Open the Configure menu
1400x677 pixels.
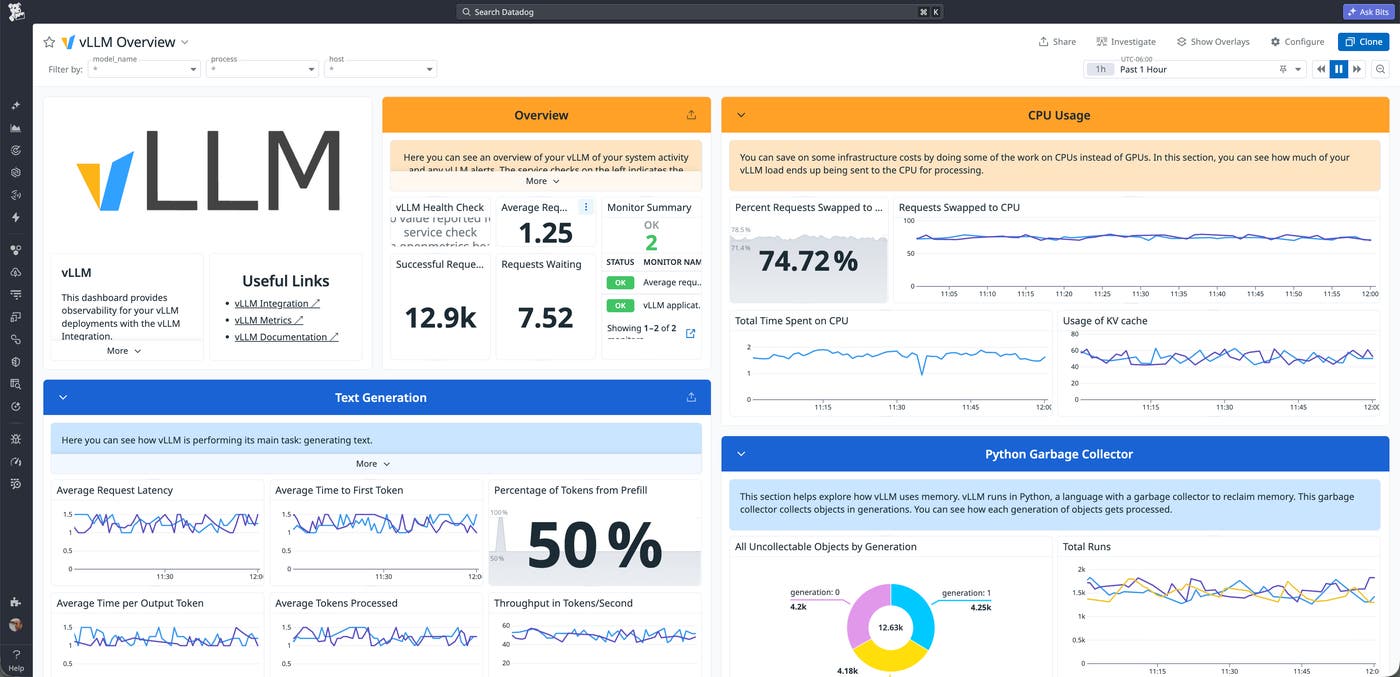(x=1297, y=42)
